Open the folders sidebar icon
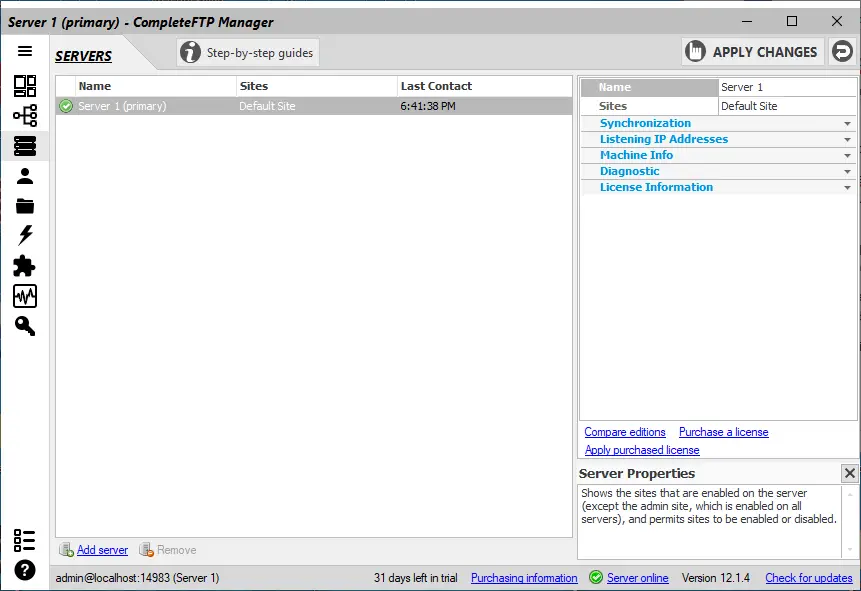Screen dimensions: 861x591 [x=25, y=206]
